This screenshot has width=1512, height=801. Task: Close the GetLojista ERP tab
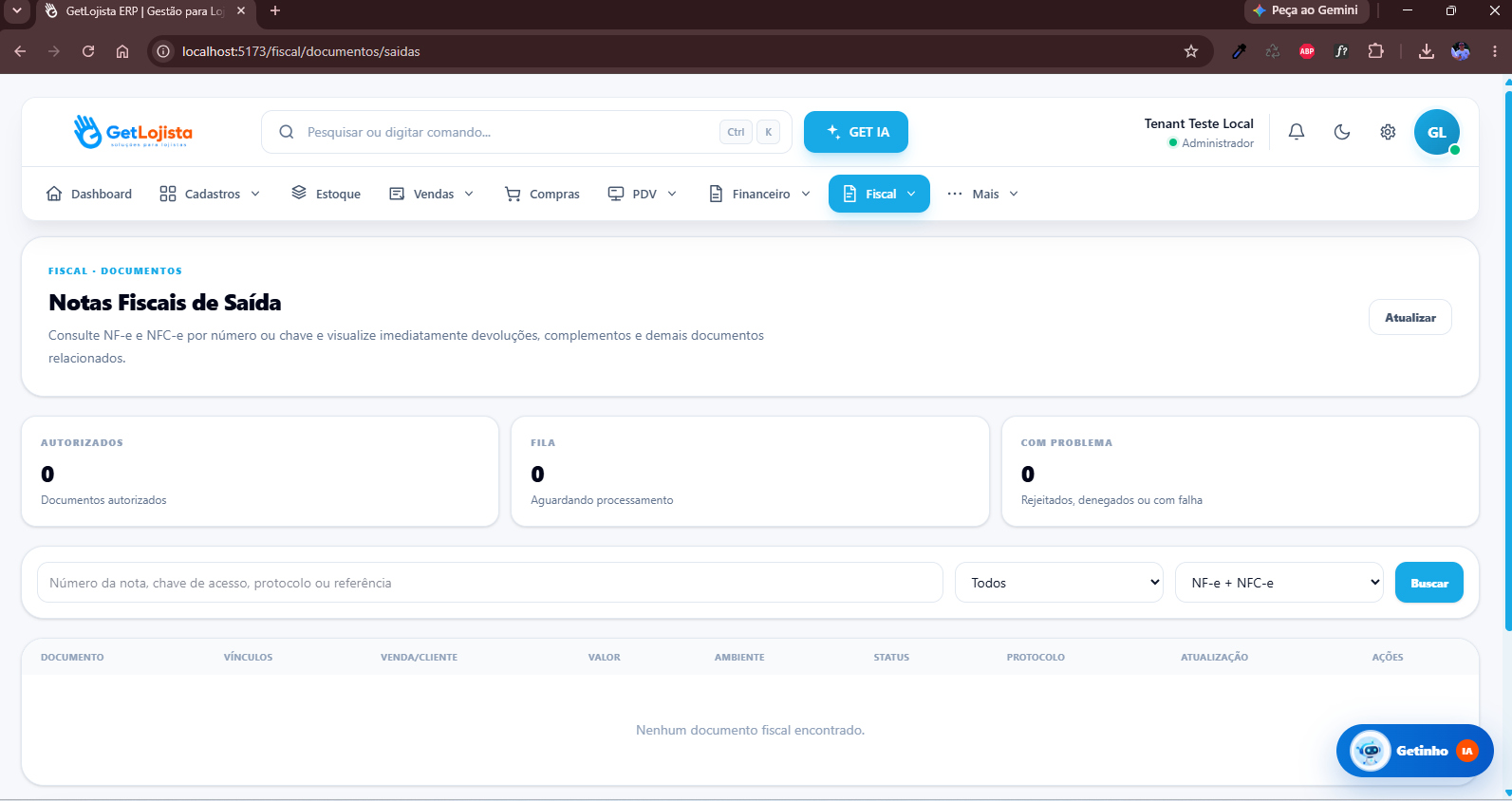[x=241, y=10]
